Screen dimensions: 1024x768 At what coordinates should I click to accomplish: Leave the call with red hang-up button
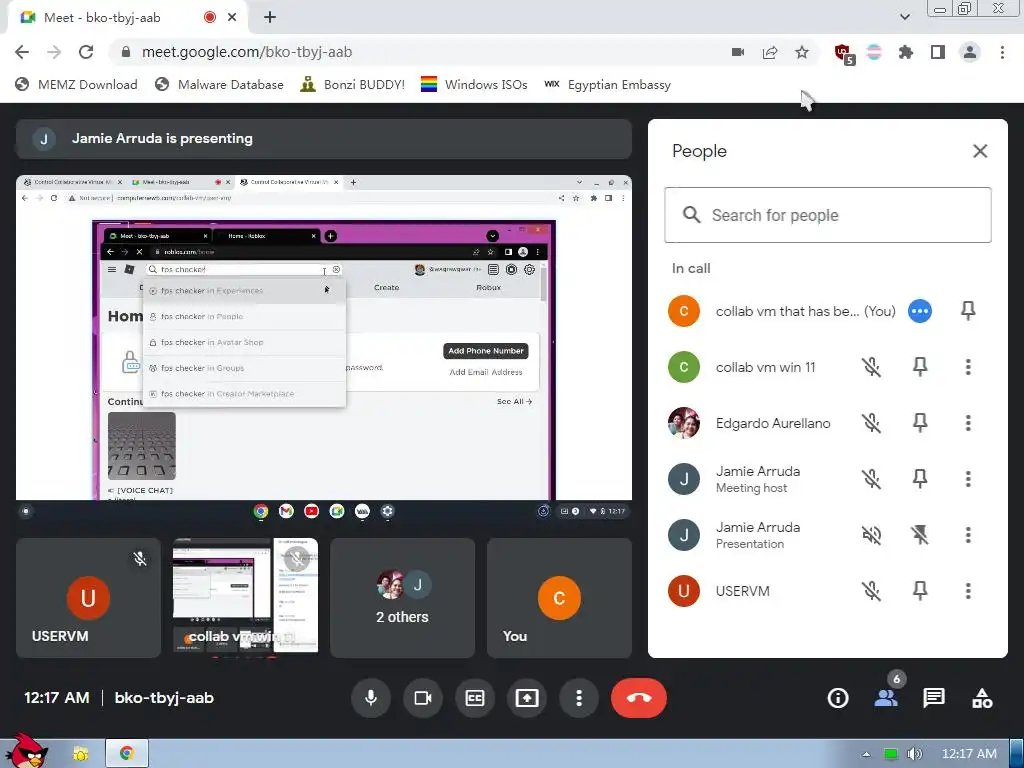click(639, 698)
